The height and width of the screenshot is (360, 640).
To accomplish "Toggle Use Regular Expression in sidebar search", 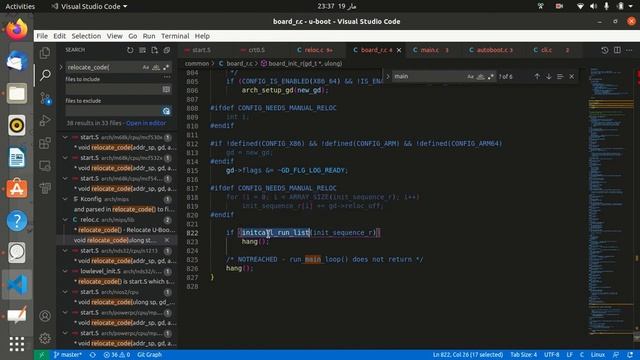I will [x=166, y=67].
